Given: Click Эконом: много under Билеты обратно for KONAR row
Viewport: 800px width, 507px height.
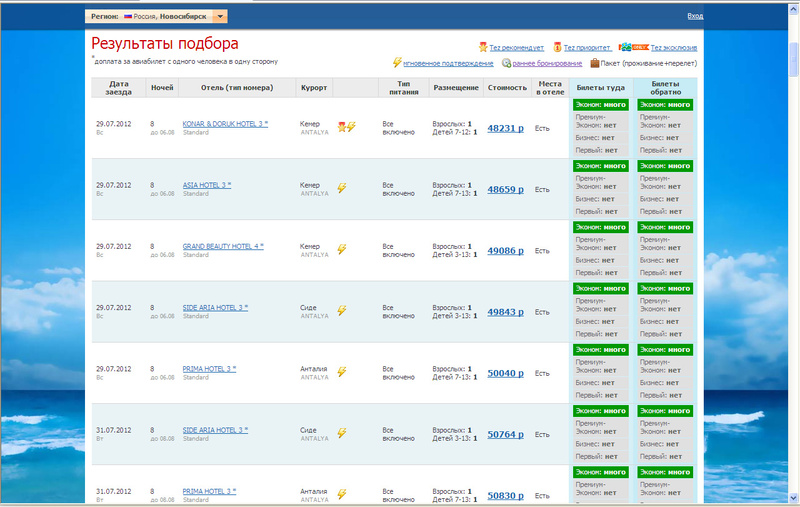Looking at the screenshot, I should pyautogui.click(x=665, y=105).
